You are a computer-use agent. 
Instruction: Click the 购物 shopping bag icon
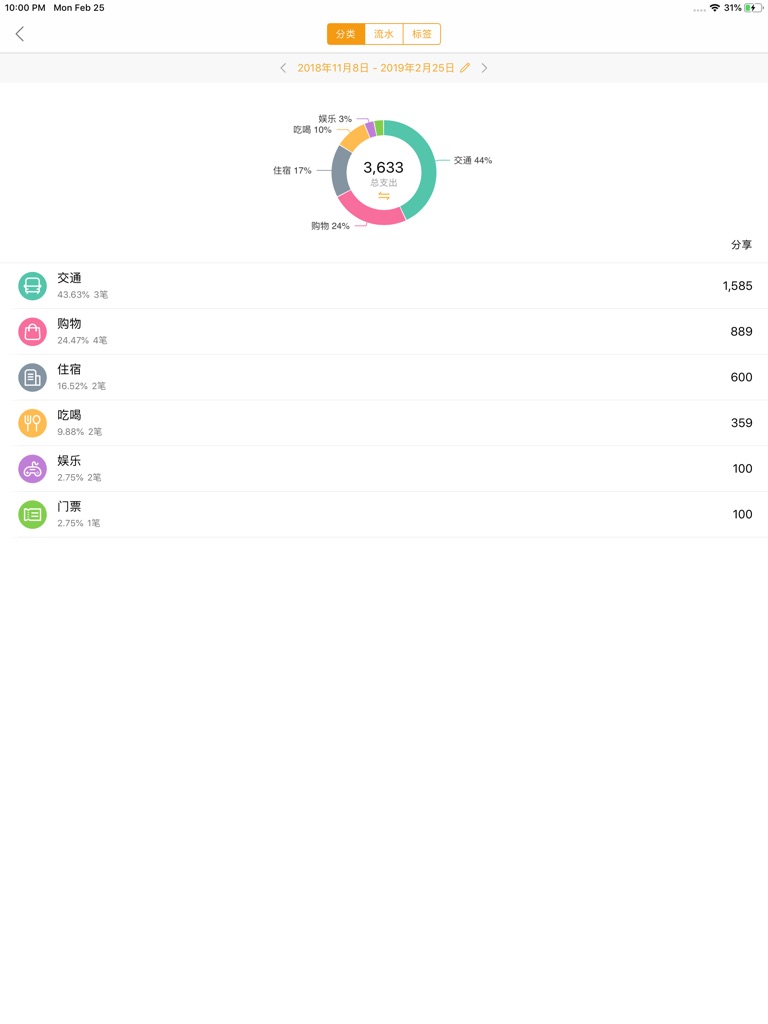(x=32, y=332)
